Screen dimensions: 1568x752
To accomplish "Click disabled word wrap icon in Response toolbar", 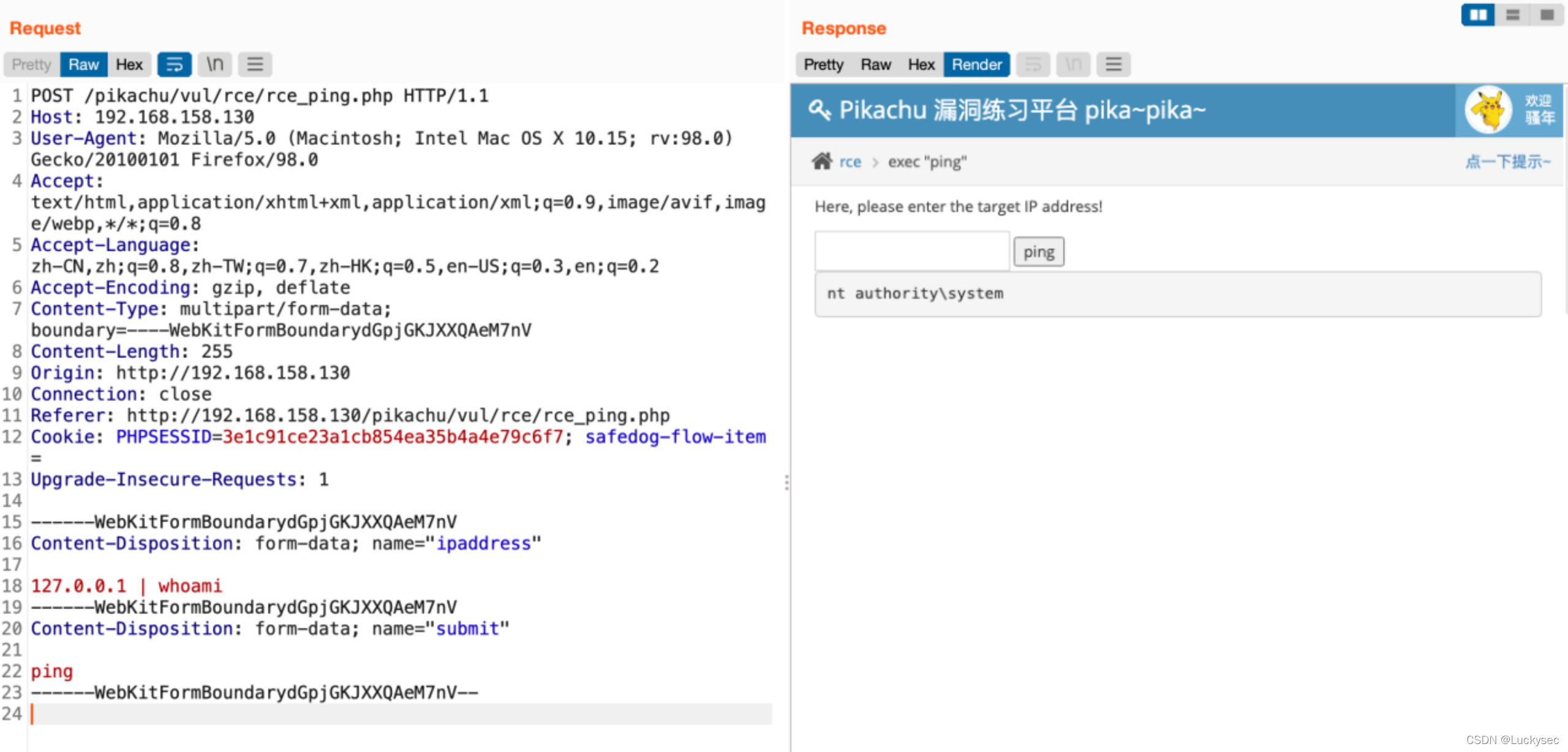I will tap(1033, 64).
